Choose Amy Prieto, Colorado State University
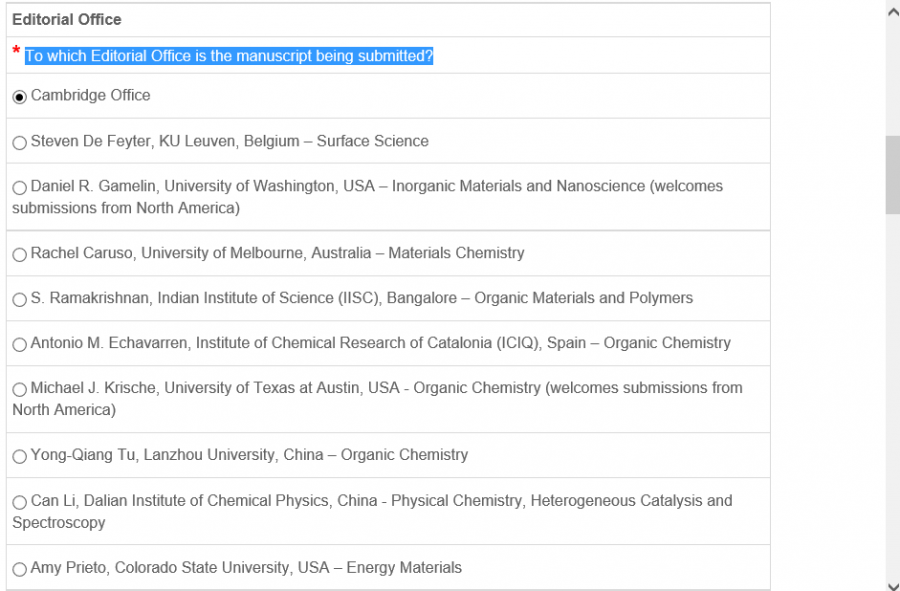This screenshot has width=900, height=591. [19, 570]
